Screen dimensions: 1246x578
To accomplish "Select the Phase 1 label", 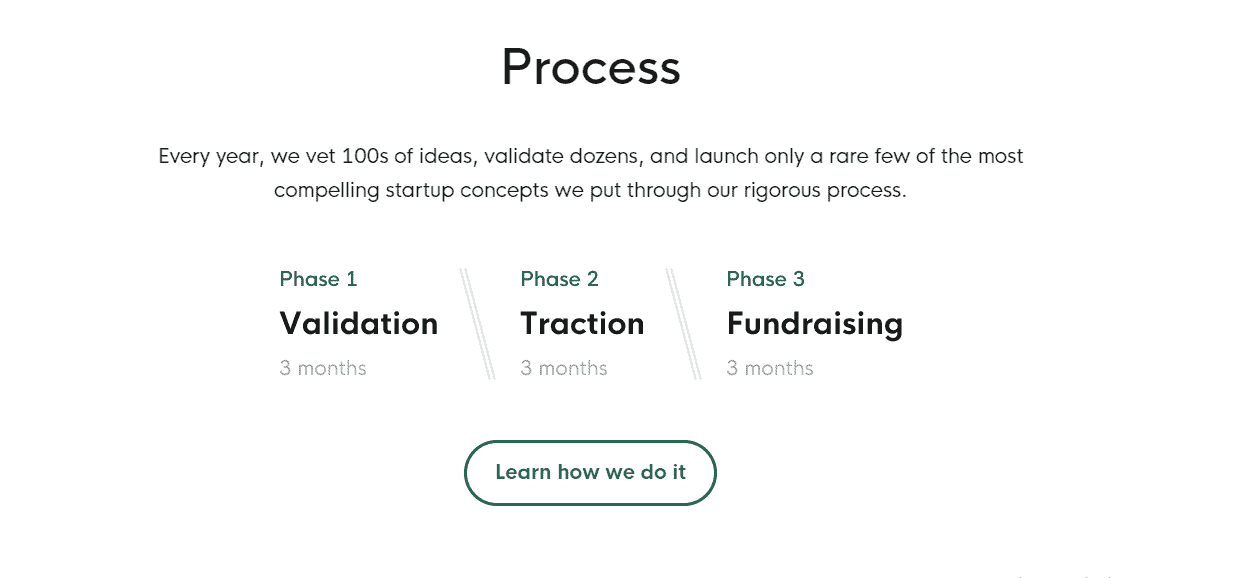I will [x=317, y=279].
